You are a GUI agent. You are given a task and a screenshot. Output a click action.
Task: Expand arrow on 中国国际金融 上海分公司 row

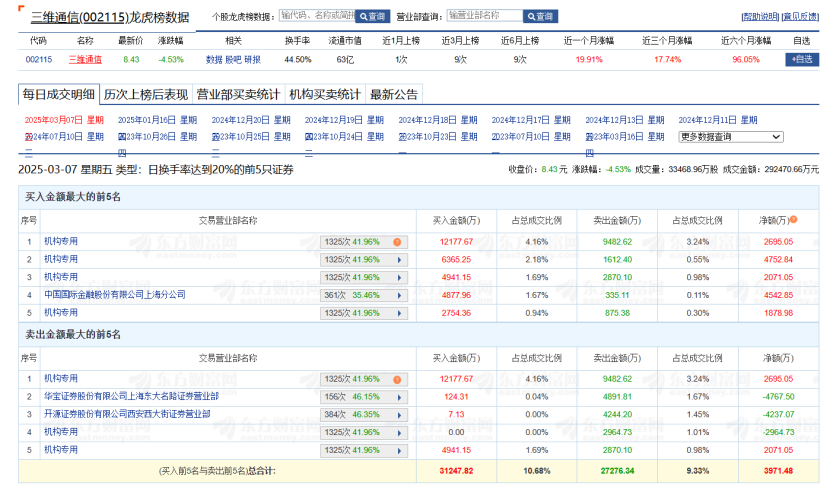(397, 295)
